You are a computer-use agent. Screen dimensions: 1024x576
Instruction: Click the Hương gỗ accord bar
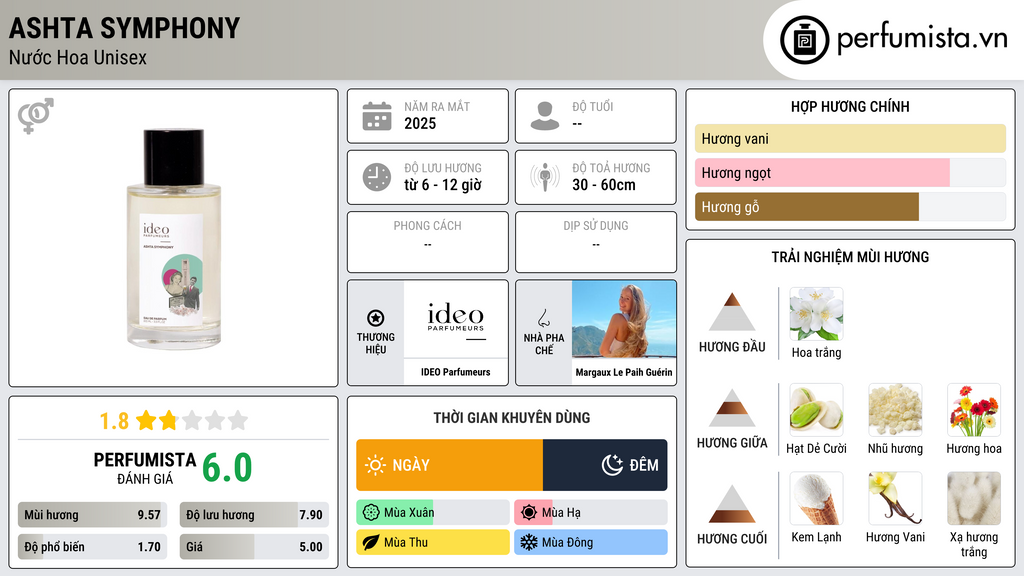coord(850,206)
